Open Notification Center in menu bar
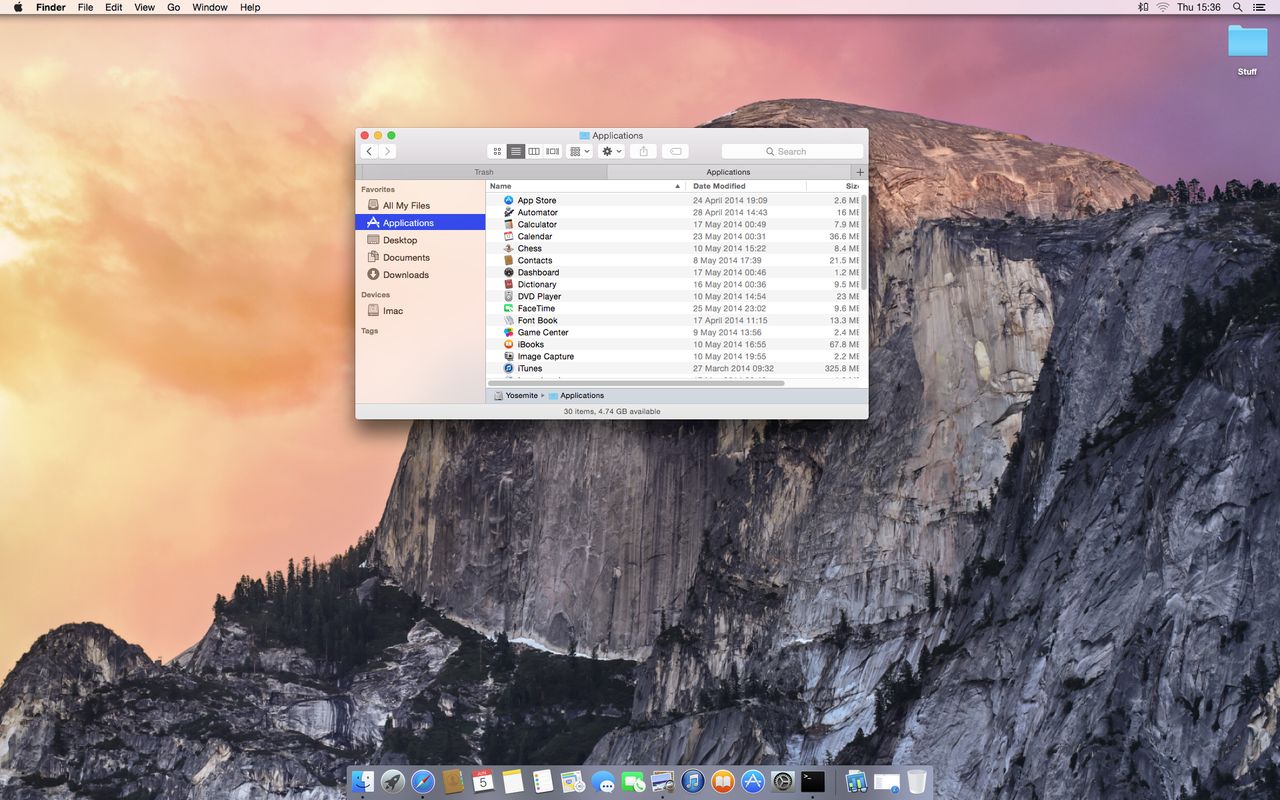Screen dimensions: 1280x800 point(1259,7)
